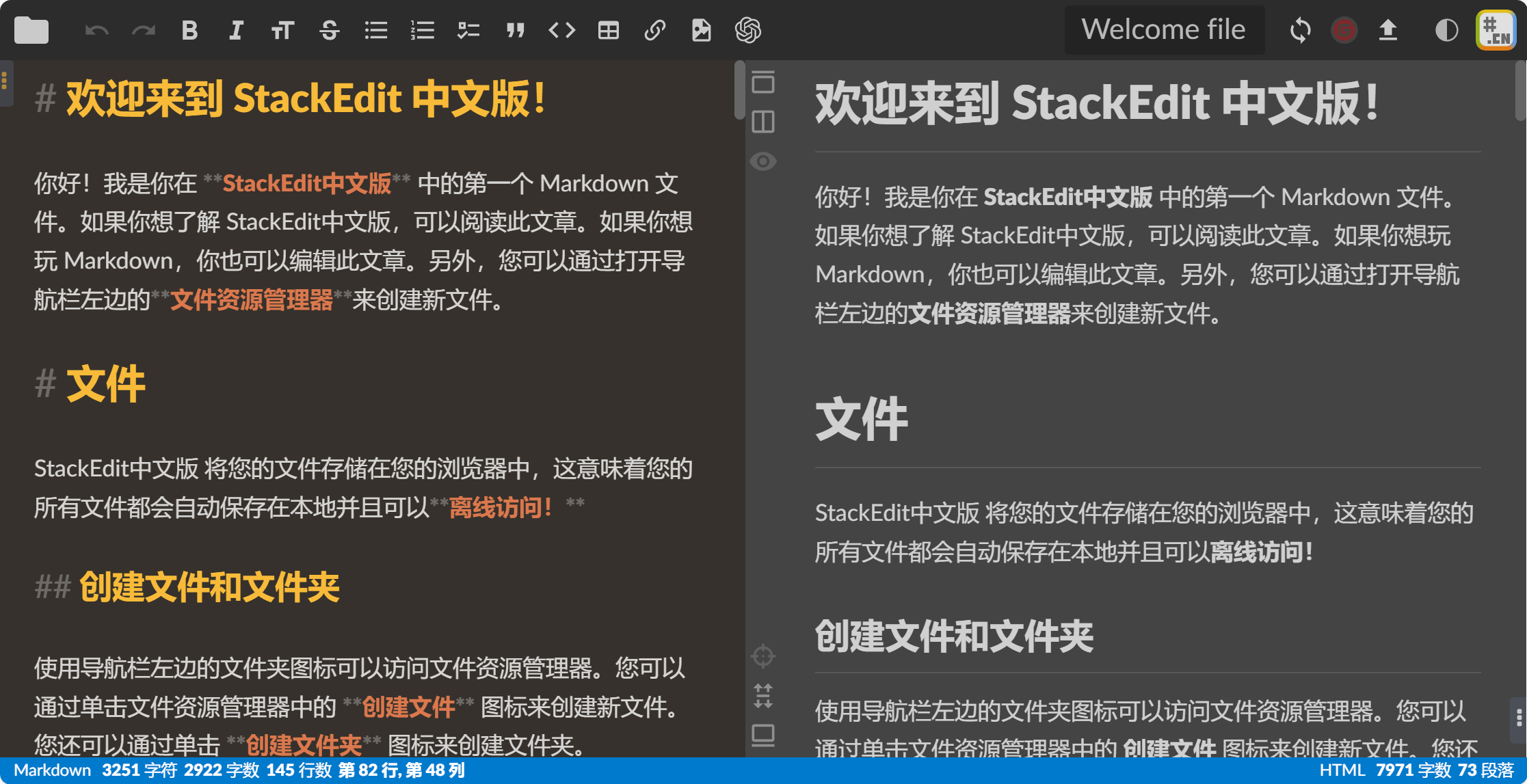
Task: Toggle the preview eye icon
Action: click(x=763, y=161)
